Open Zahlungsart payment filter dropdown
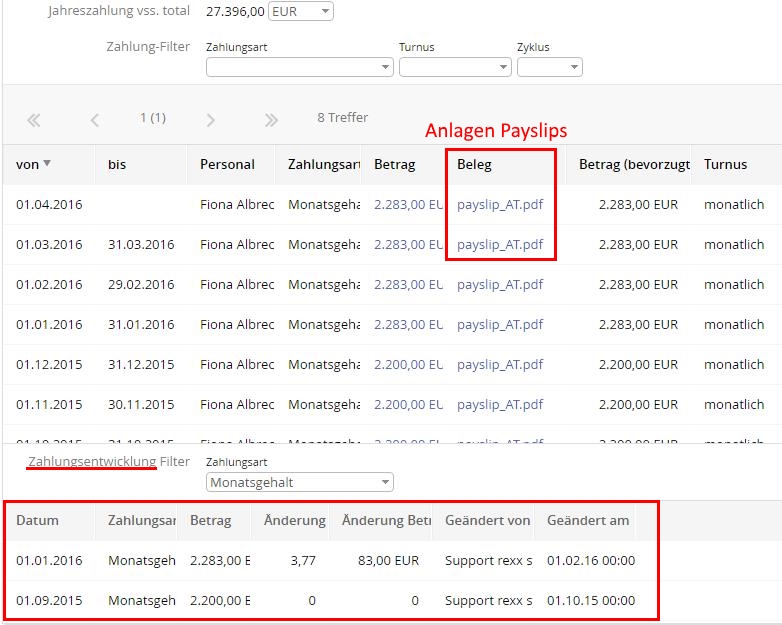The image size is (782, 625). [300, 67]
